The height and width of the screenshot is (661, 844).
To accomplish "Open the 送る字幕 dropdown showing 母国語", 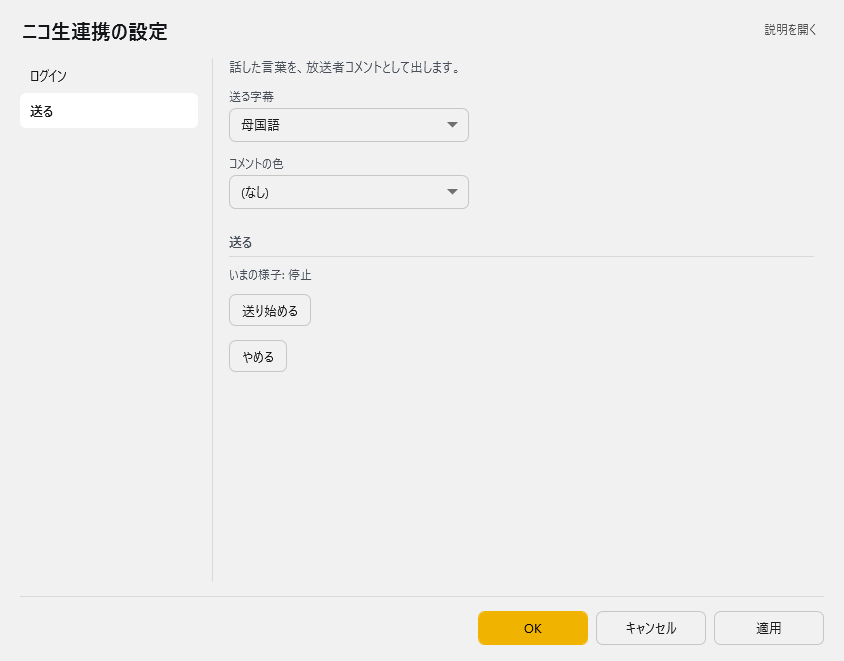I will [x=349, y=125].
